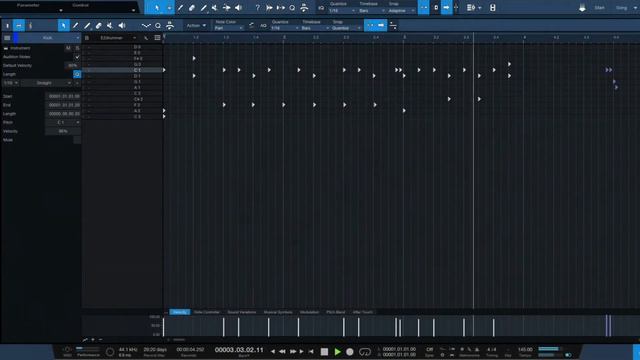Screen dimensions: 640x360
Task: Select the editor Mute tool
Action: click(110, 25)
